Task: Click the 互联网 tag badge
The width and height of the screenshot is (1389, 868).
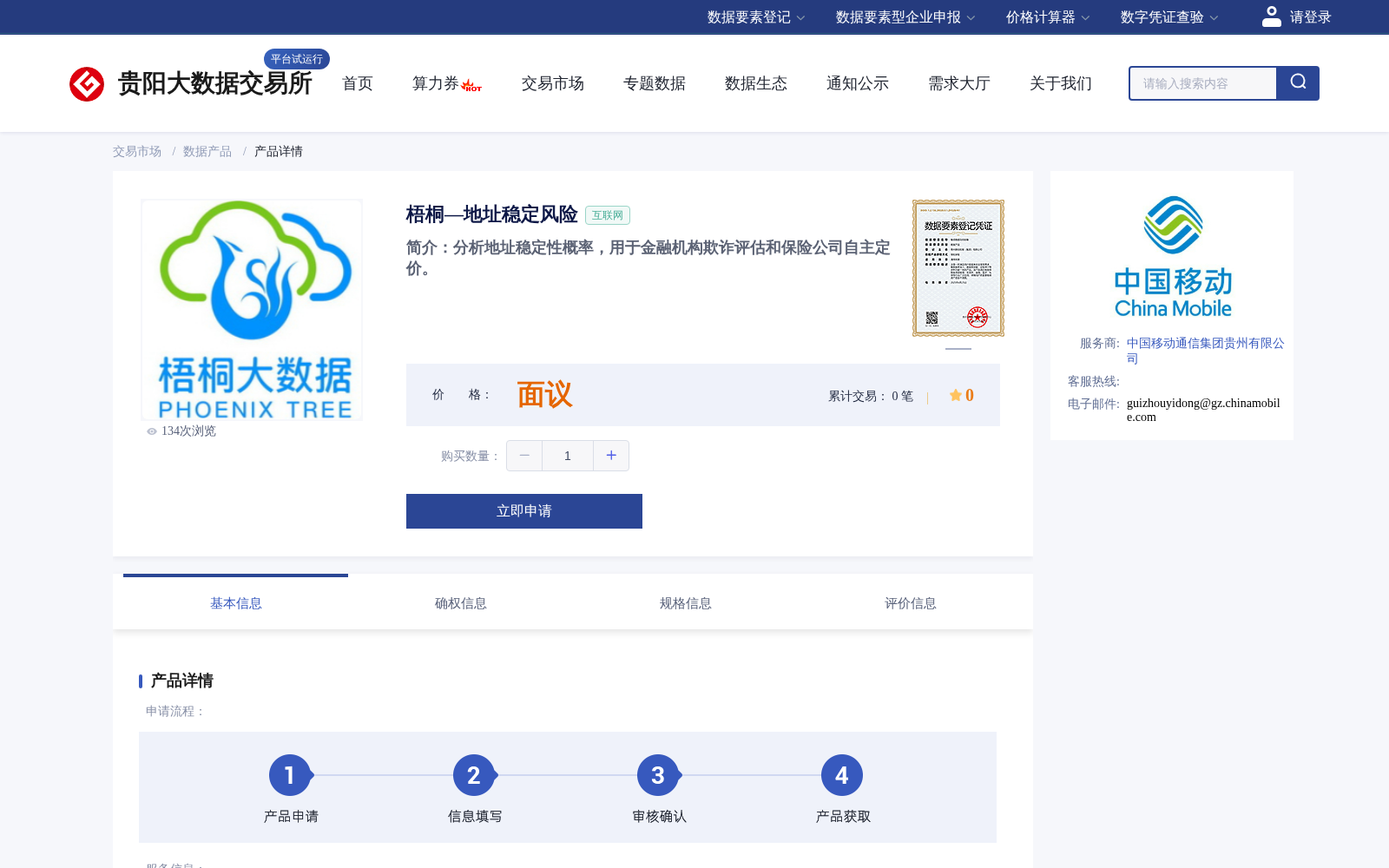Action: [x=608, y=215]
